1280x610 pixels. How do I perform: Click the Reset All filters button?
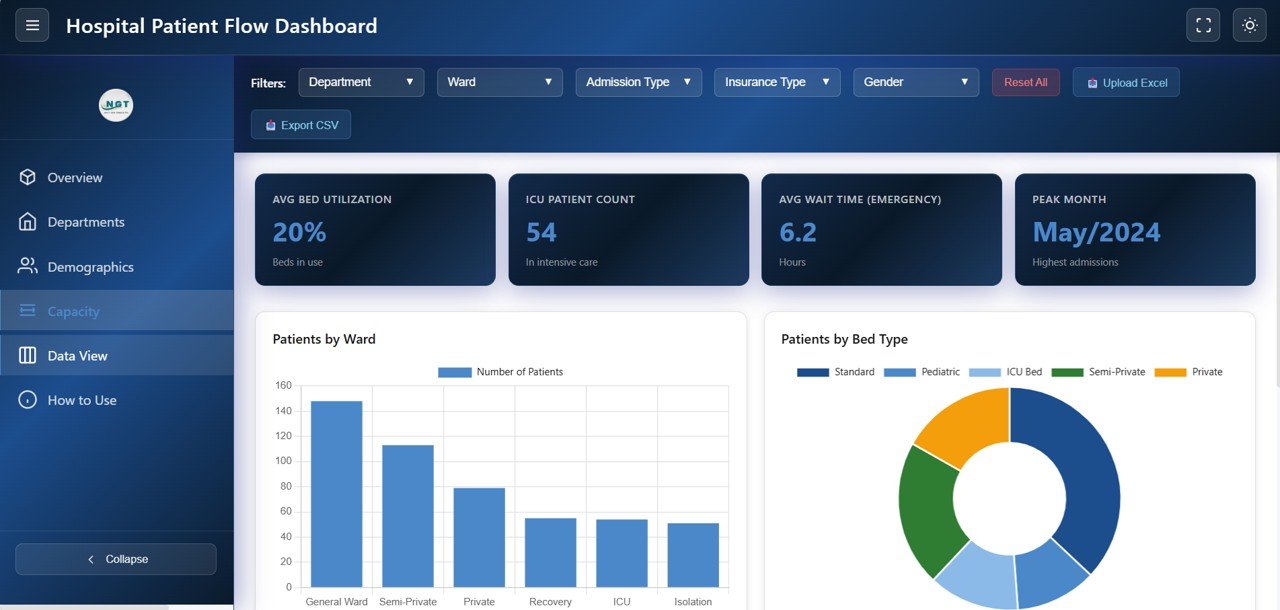[1025, 82]
